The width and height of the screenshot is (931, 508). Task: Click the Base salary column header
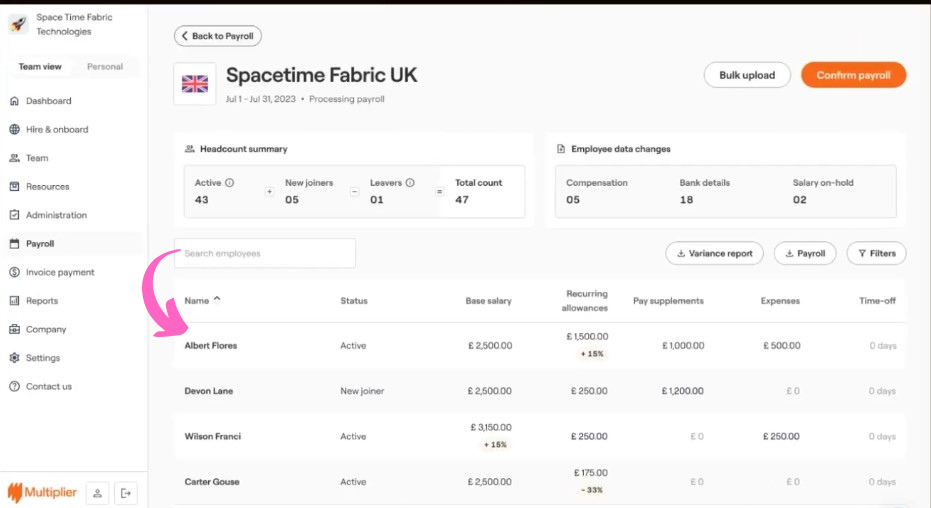point(488,301)
